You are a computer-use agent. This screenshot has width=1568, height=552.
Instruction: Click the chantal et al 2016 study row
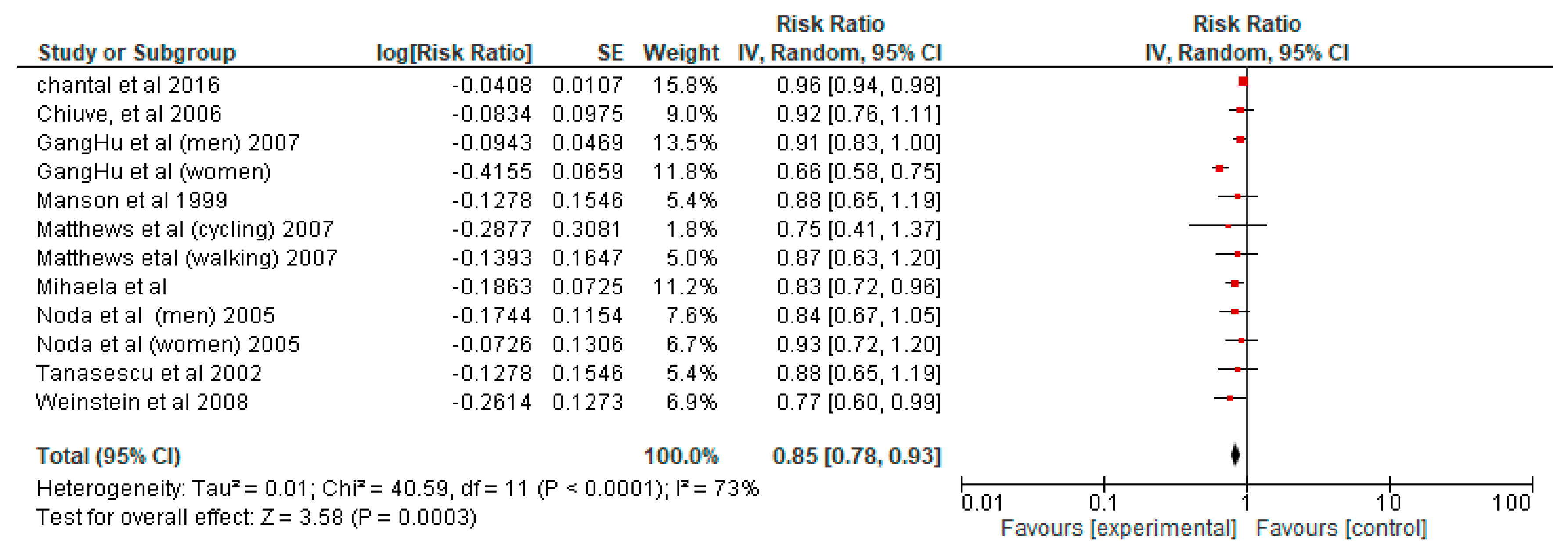128,85
